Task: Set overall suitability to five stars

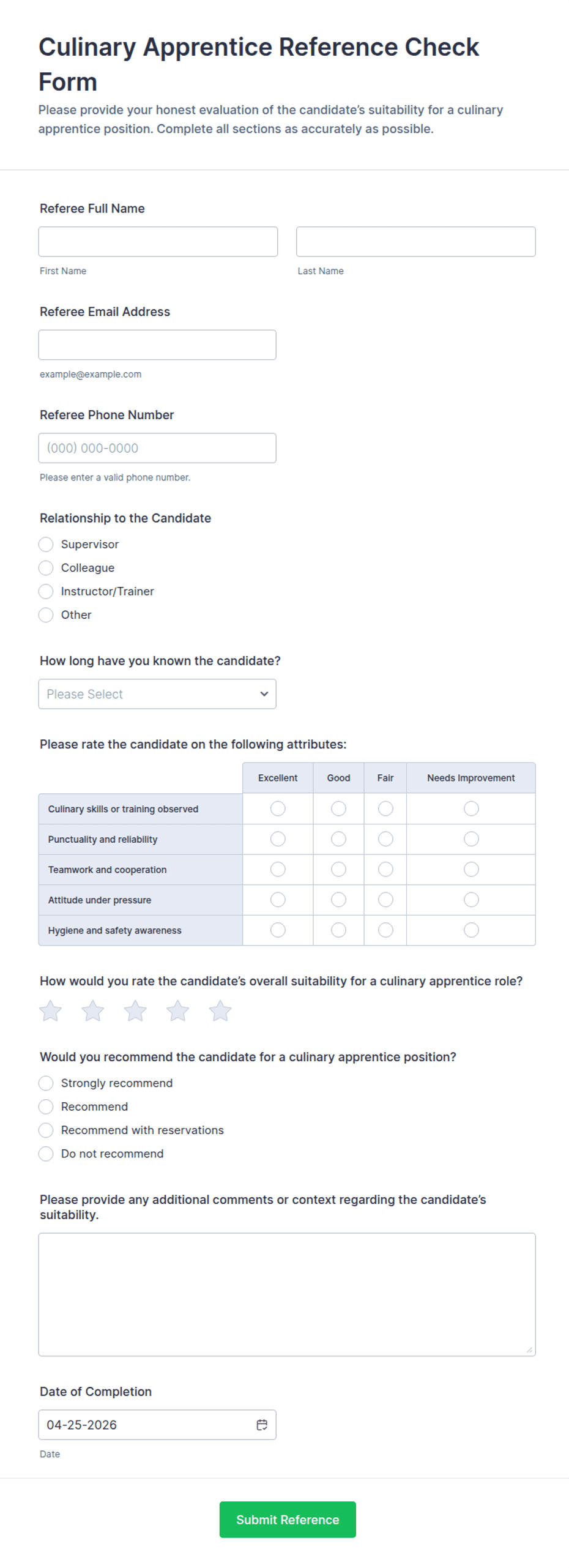Action: click(220, 1010)
